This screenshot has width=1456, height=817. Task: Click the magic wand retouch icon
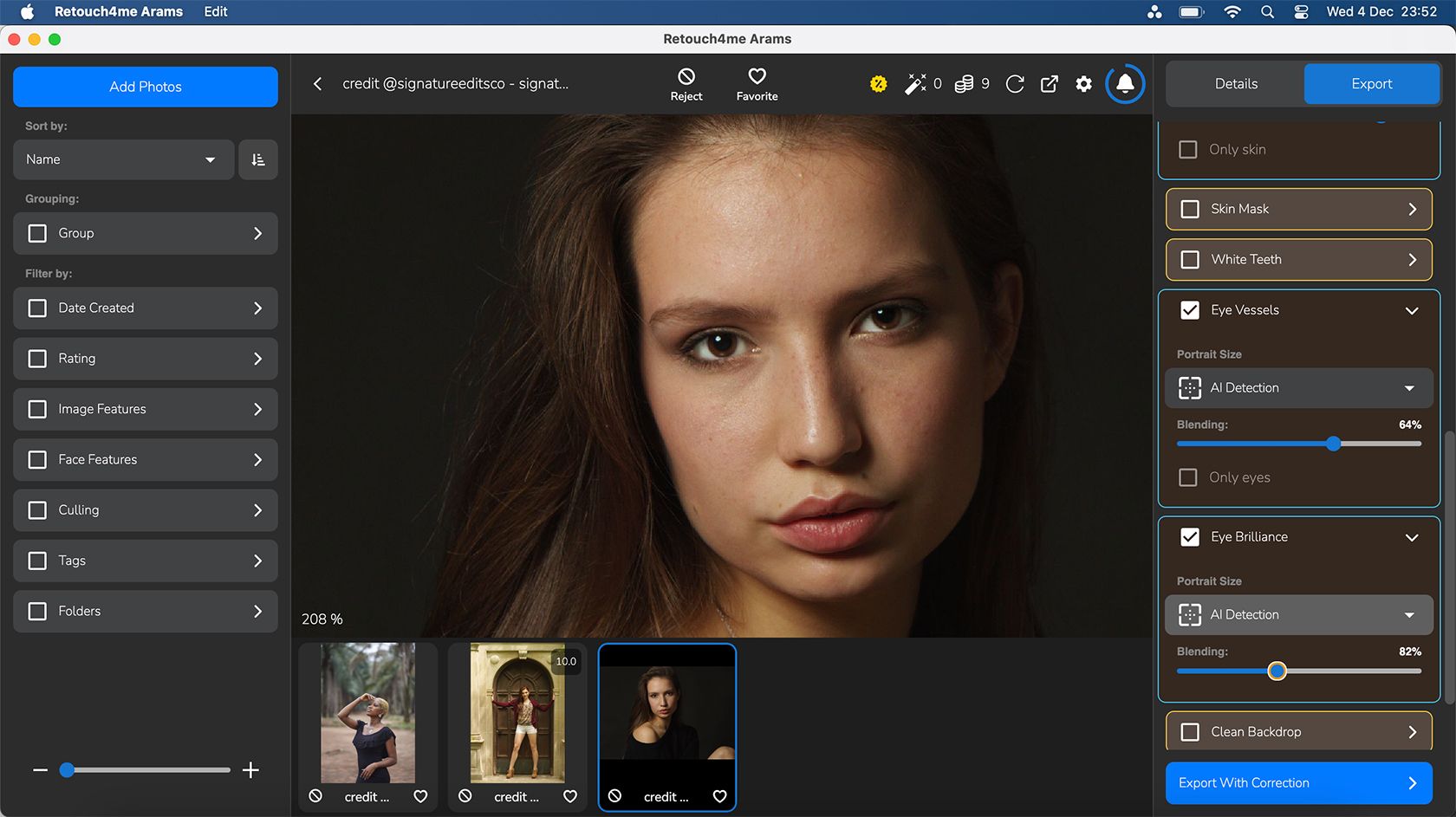(915, 84)
